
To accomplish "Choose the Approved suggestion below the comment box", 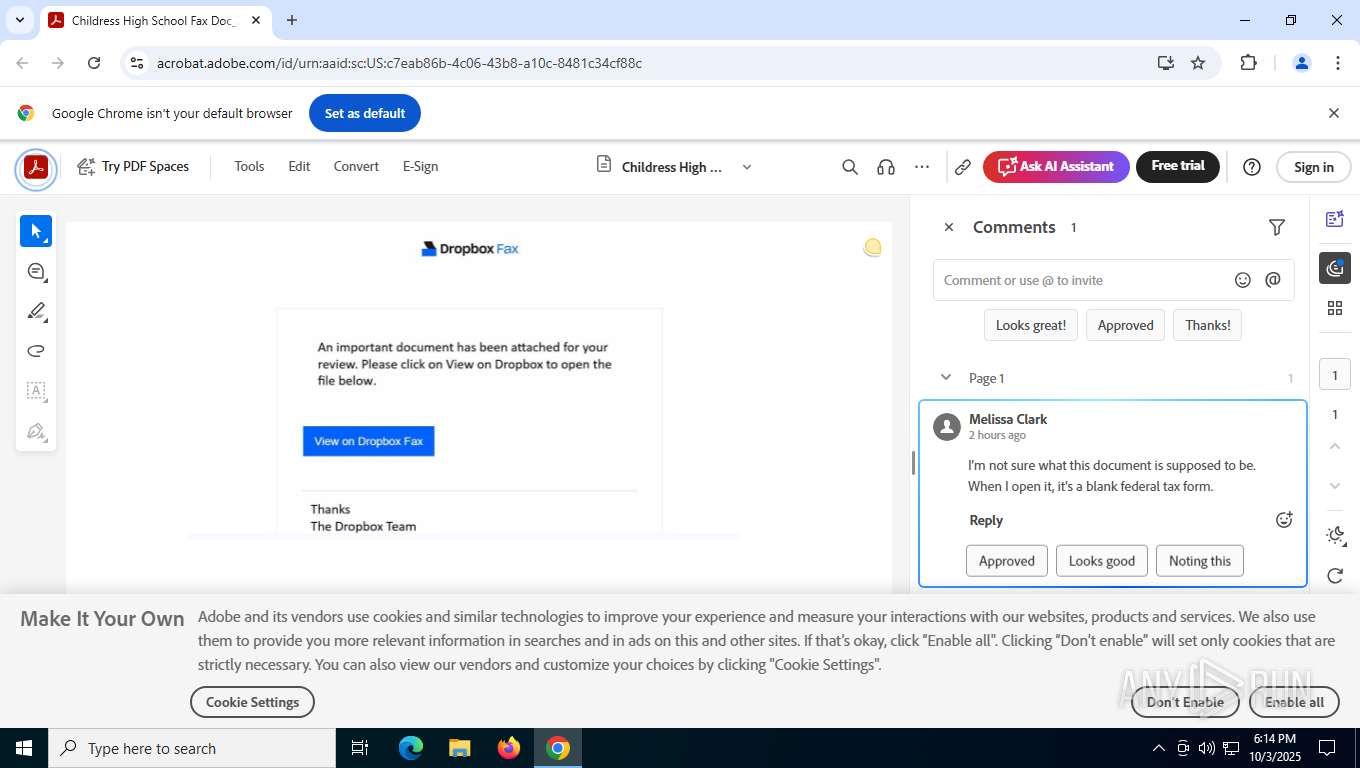I will point(1125,325).
